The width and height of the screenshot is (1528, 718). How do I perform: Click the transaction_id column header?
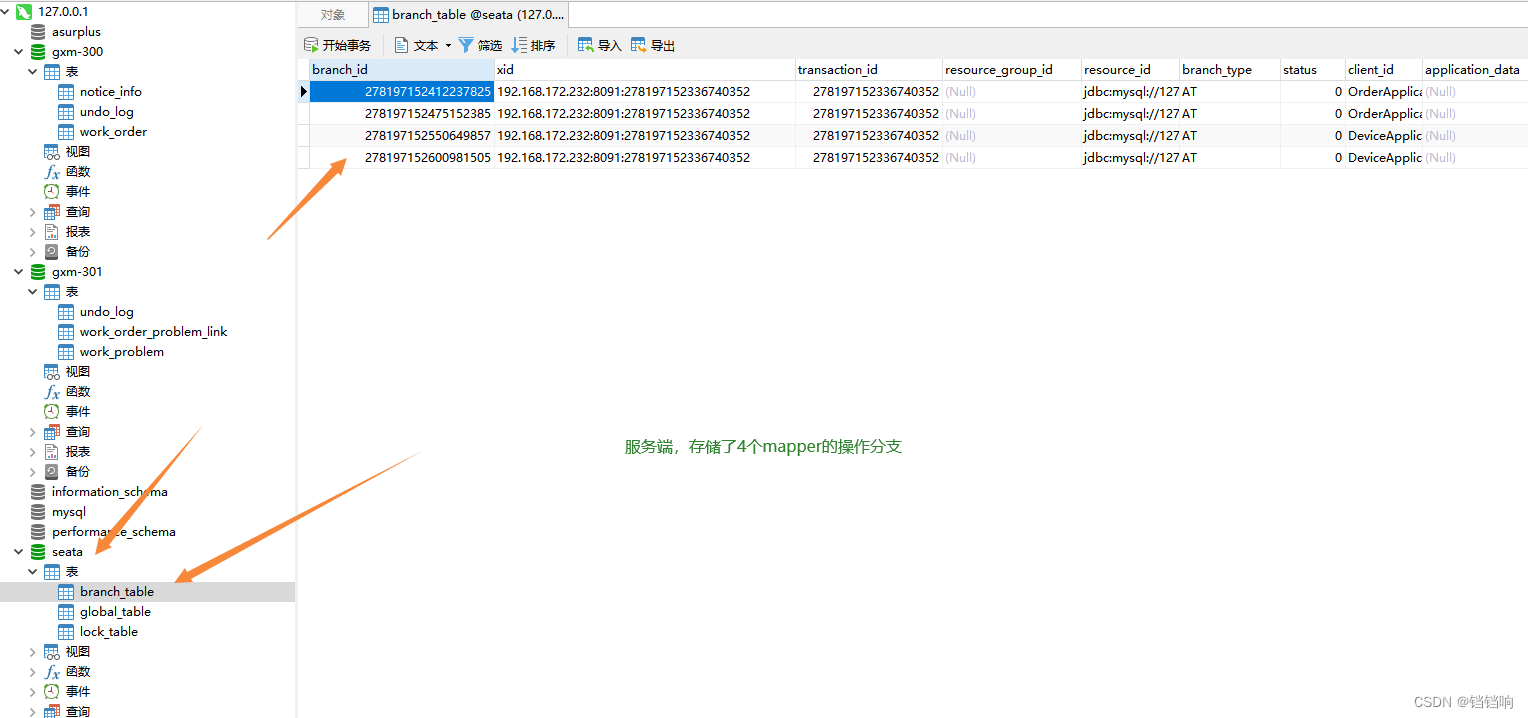point(869,70)
